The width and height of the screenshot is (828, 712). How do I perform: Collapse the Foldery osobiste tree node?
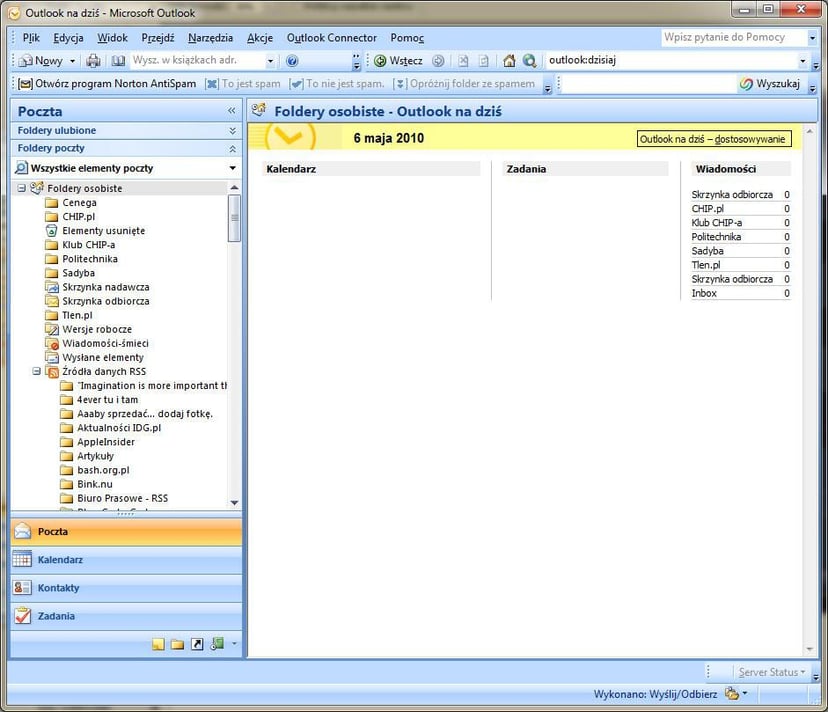coord(21,188)
